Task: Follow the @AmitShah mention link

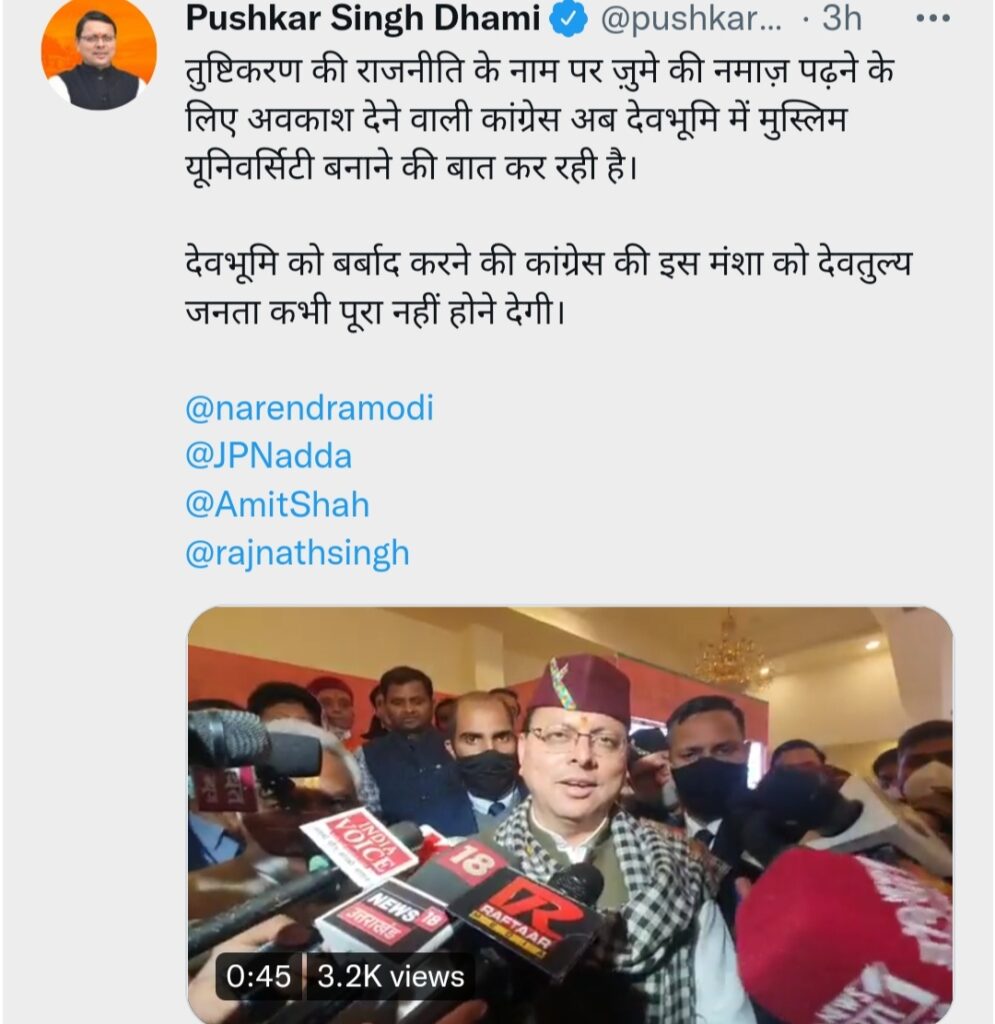Action: click(x=277, y=505)
